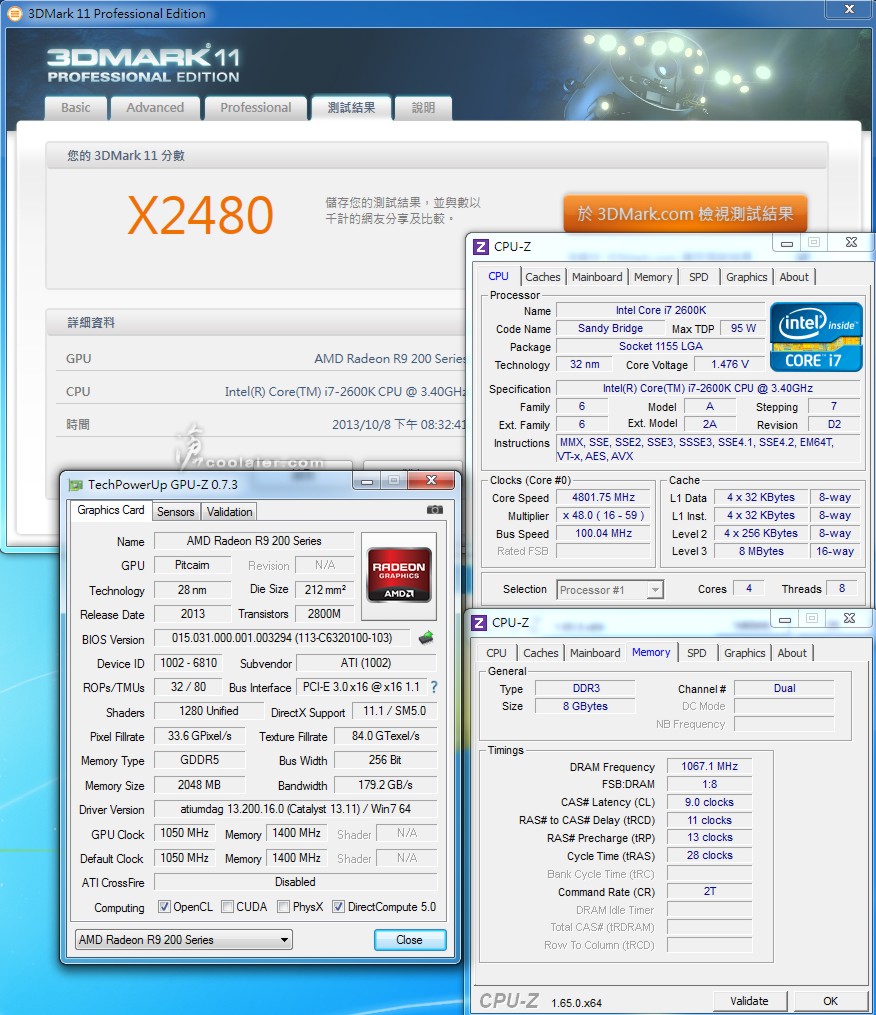Check the PhysX computing checkbox

coord(284,907)
